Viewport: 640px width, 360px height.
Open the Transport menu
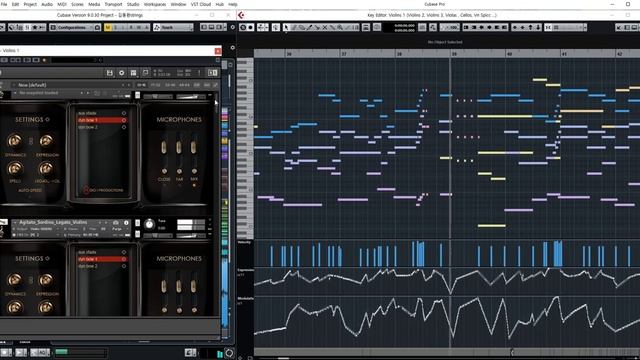pos(113,4)
